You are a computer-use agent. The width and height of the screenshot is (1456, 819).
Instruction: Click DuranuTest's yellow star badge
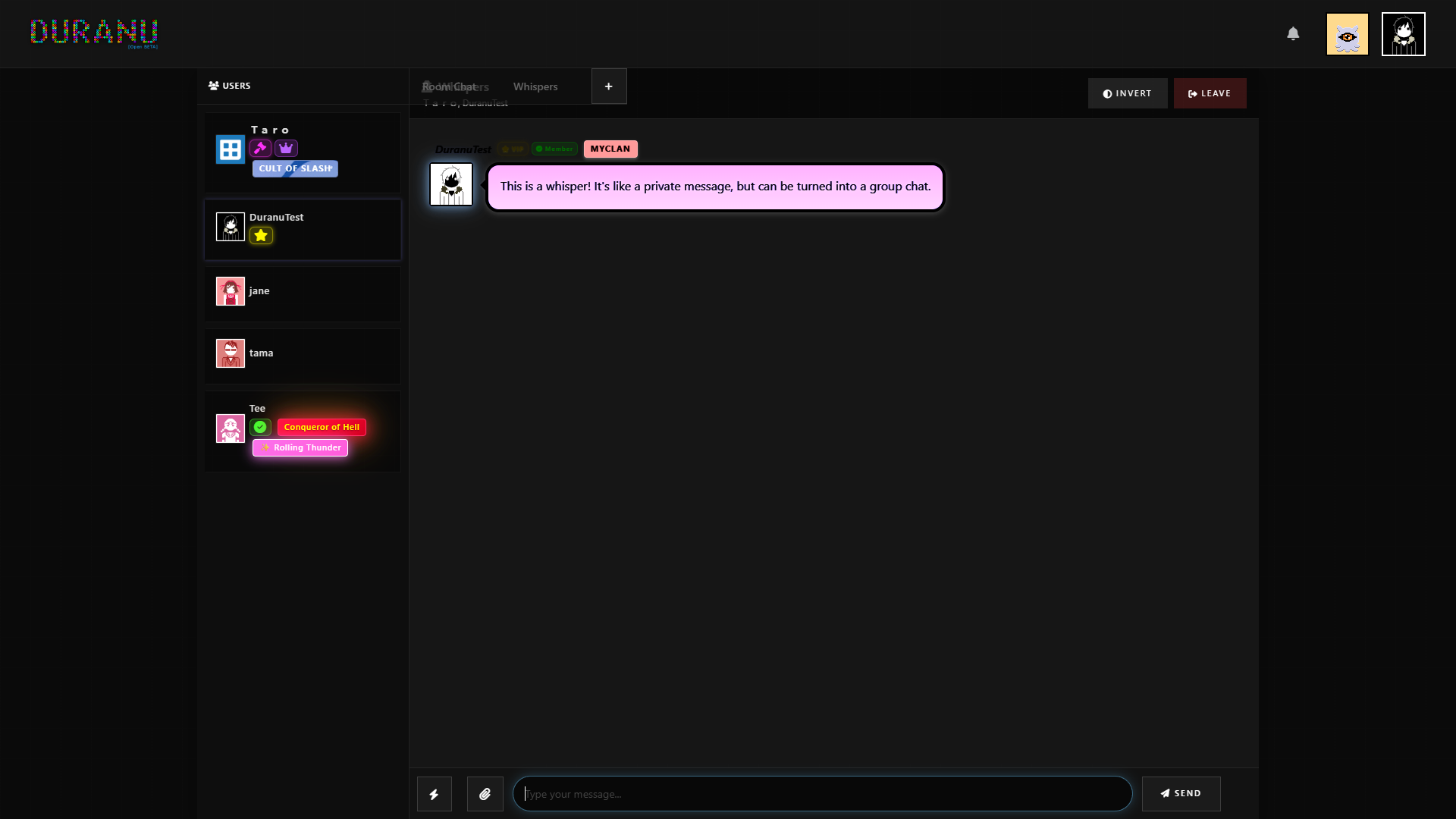(261, 235)
